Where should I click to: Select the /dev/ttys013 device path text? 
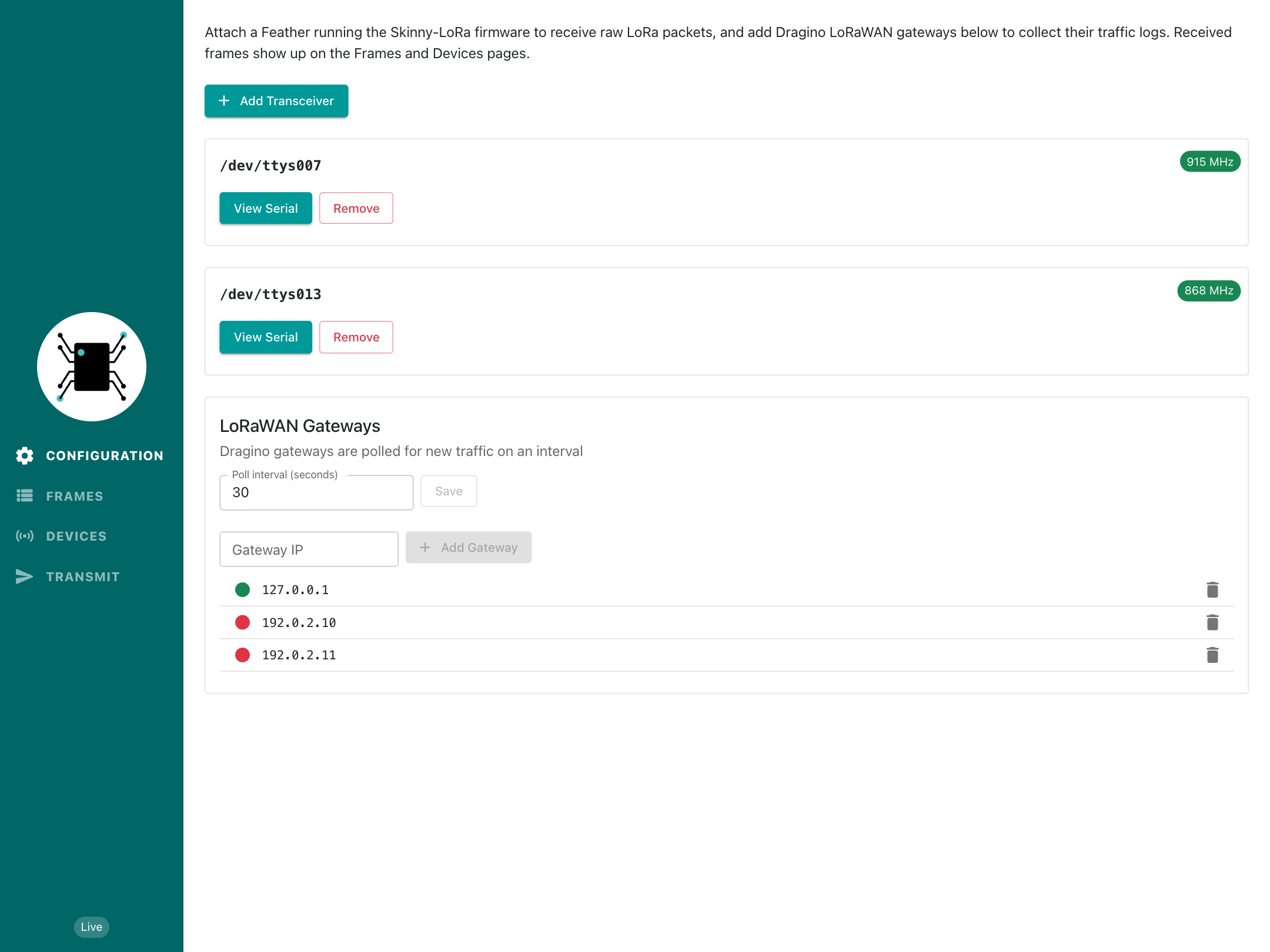tap(270, 294)
